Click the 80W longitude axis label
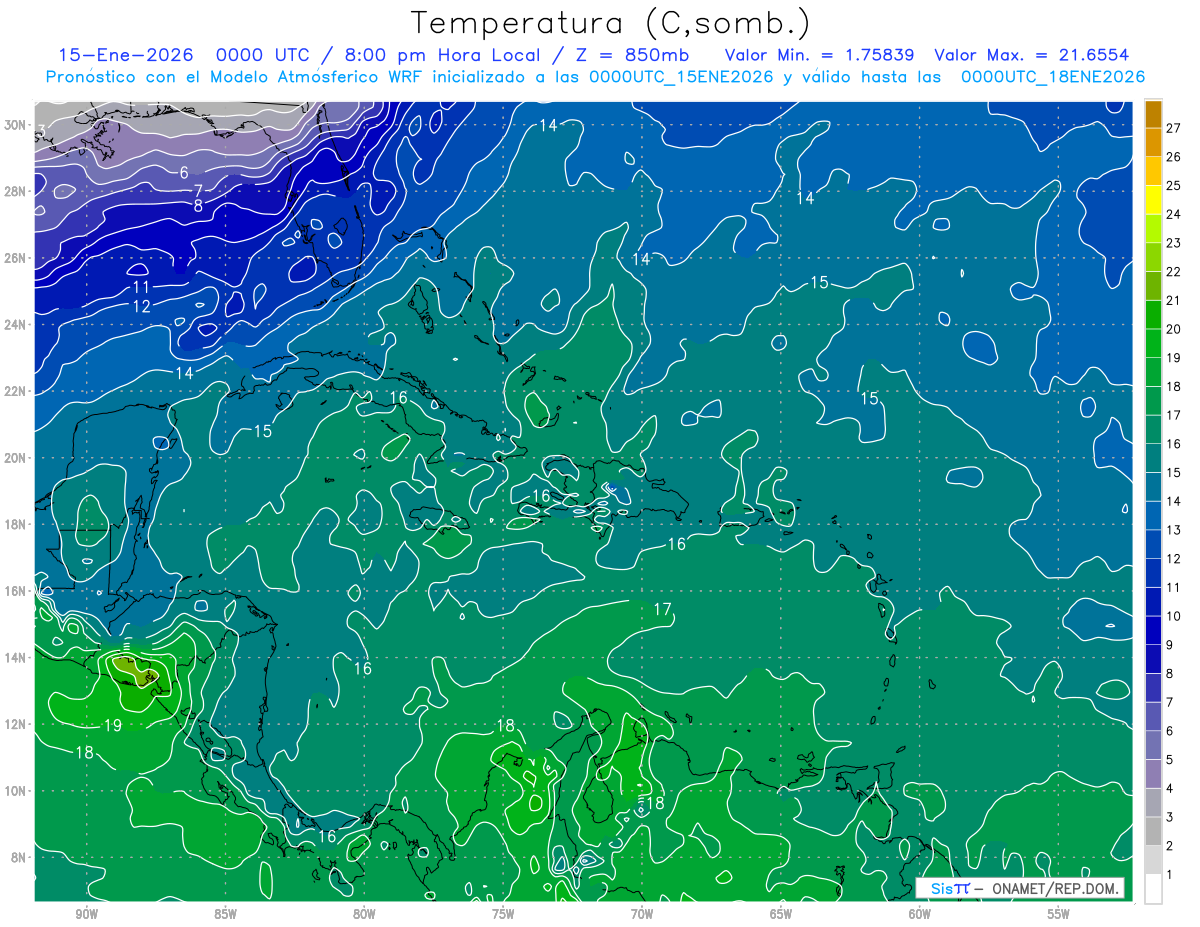The width and height of the screenshot is (1200, 927). (364, 914)
